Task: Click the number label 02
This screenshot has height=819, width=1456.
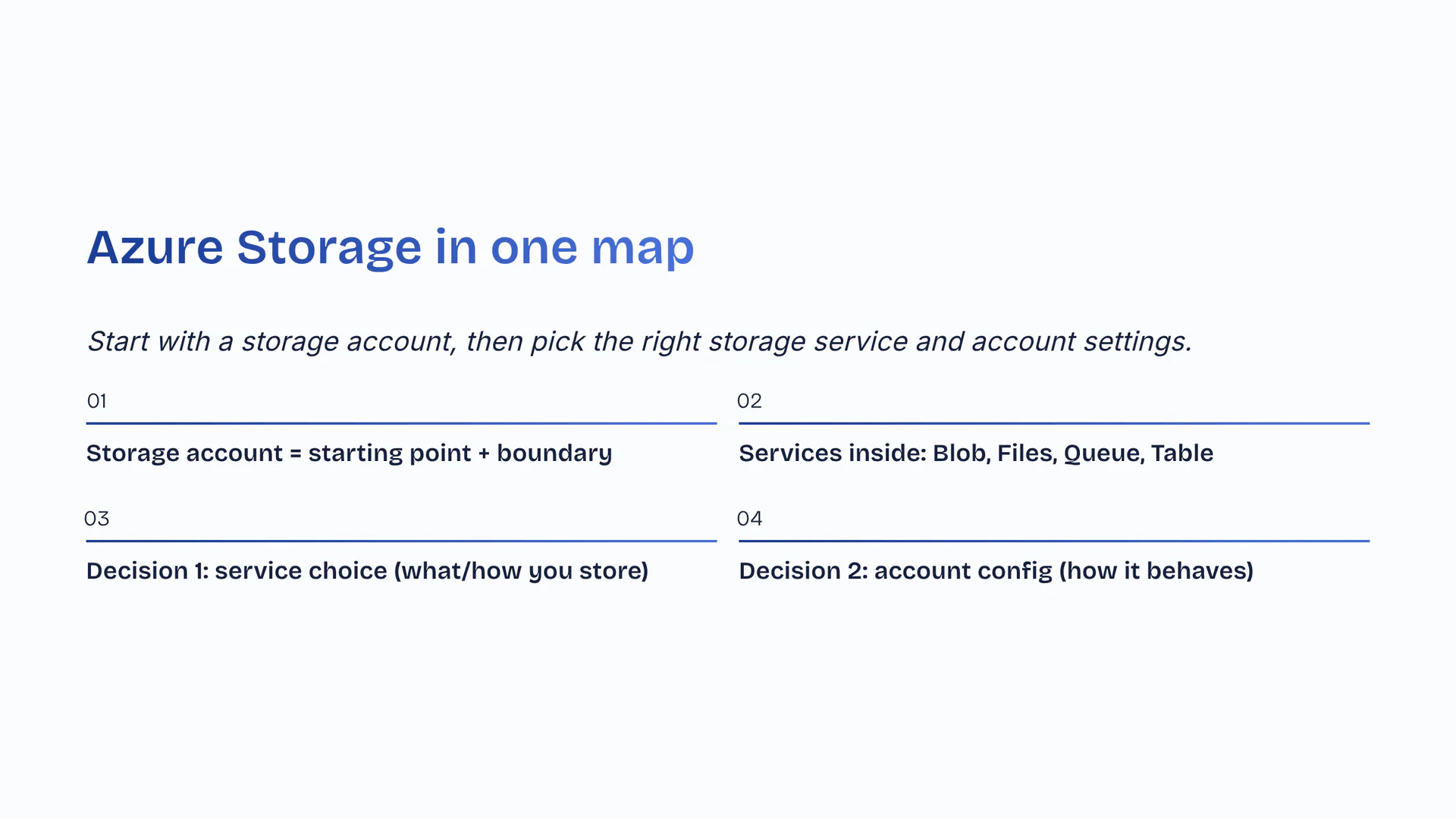Action: [x=749, y=400]
